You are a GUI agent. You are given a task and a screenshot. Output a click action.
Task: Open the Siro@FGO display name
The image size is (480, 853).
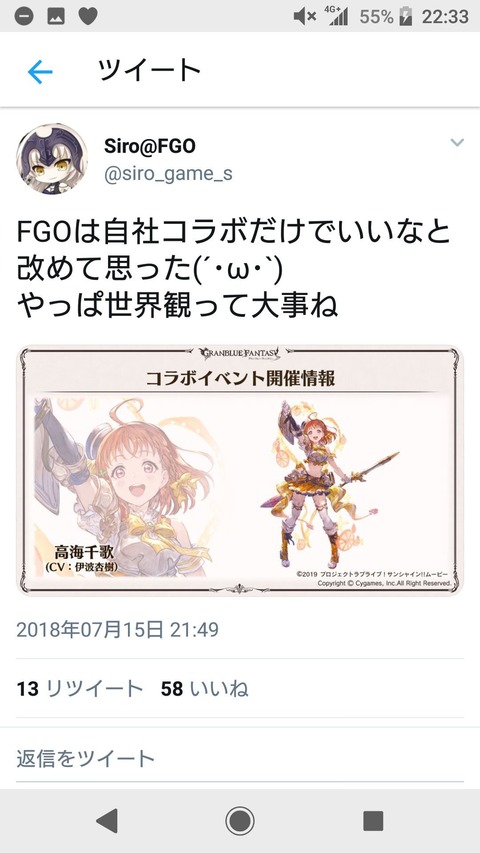(150, 146)
